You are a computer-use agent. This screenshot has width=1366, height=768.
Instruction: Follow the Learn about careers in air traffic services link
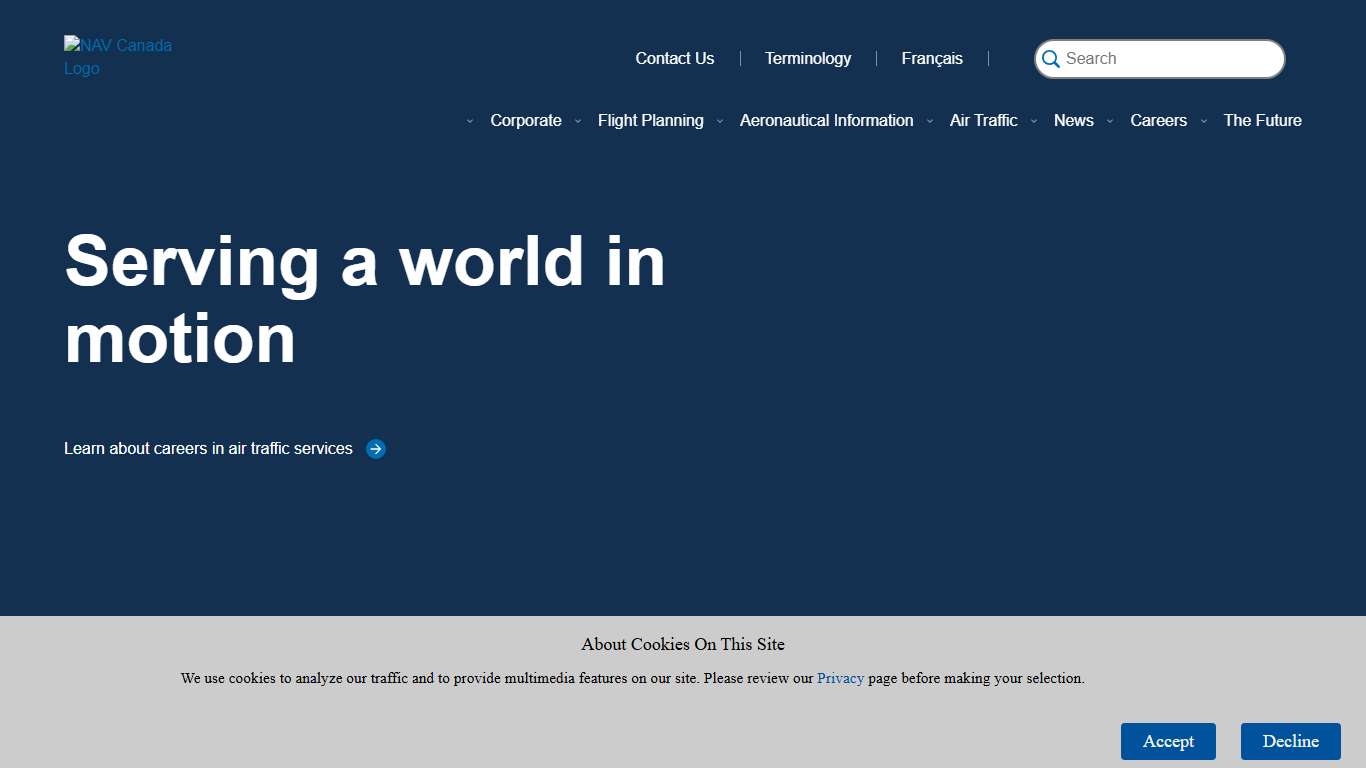(208, 449)
